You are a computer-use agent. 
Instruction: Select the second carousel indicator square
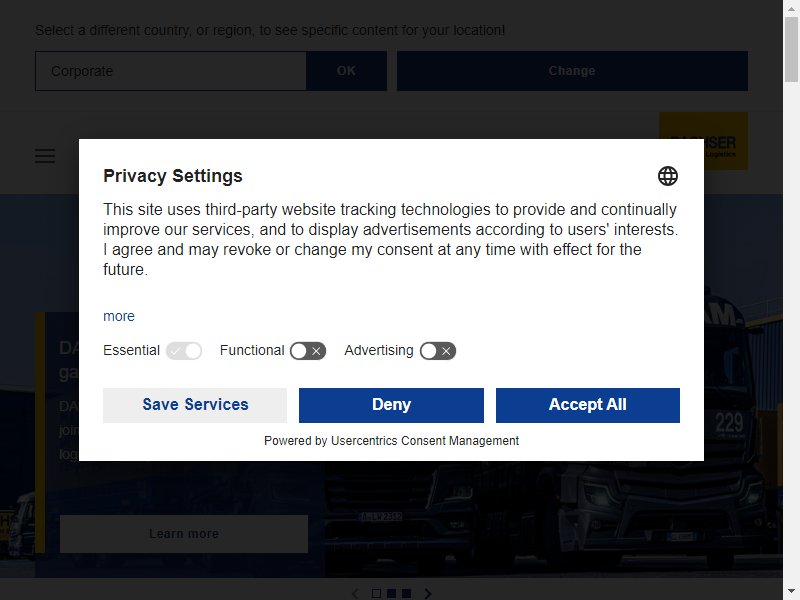[391, 593]
